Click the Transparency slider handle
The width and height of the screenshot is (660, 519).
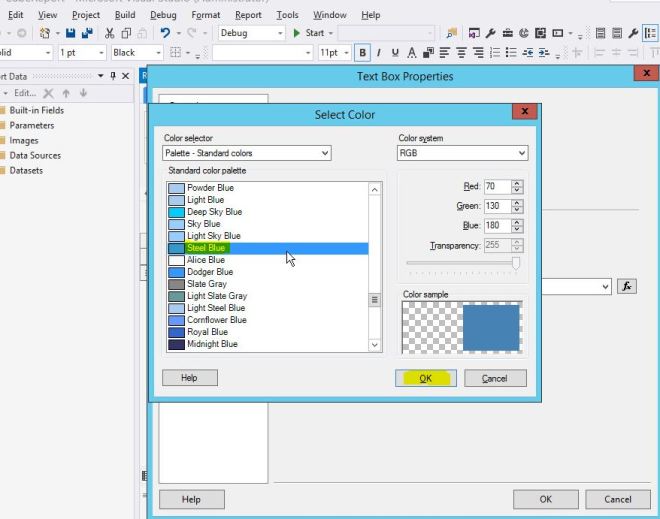516,262
